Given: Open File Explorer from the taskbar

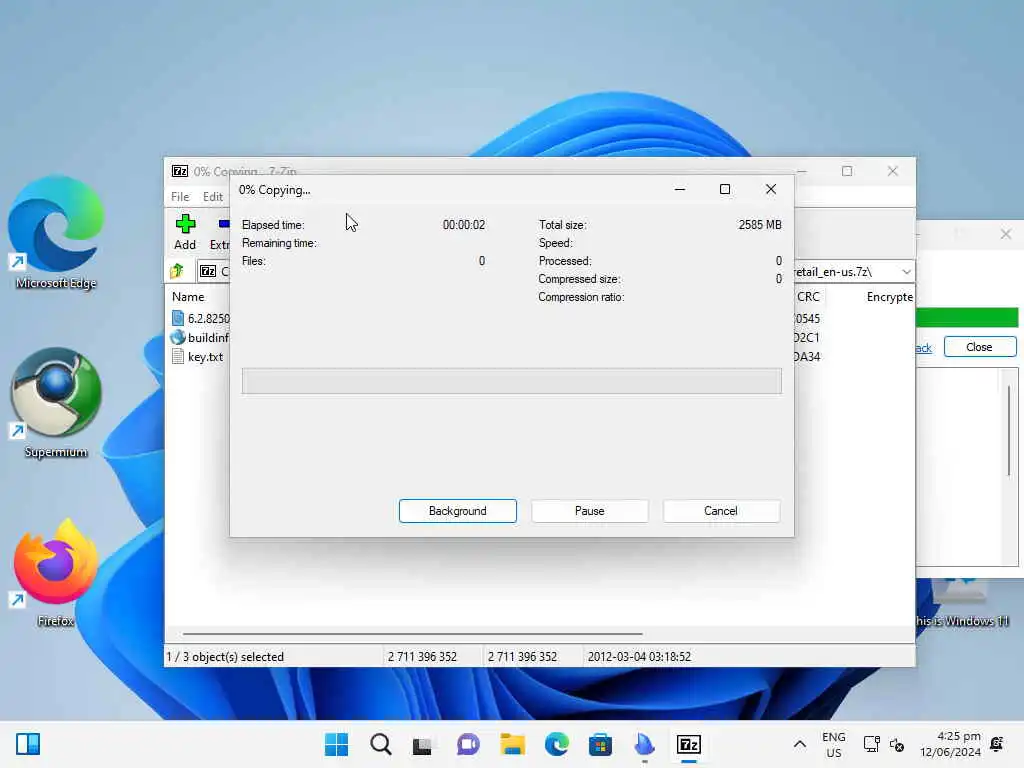Looking at the screenshot, I should click(513, 744).
